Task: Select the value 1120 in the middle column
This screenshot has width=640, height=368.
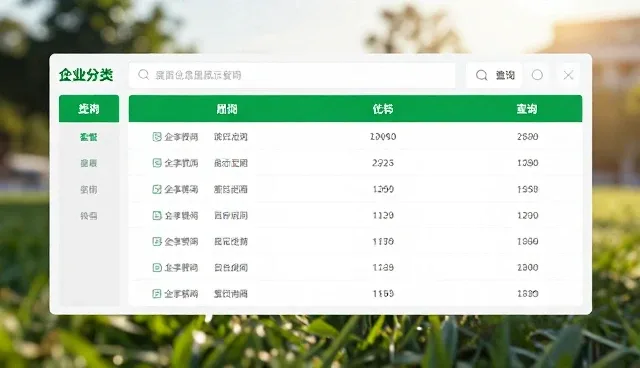Action: [x=383, y=215]
